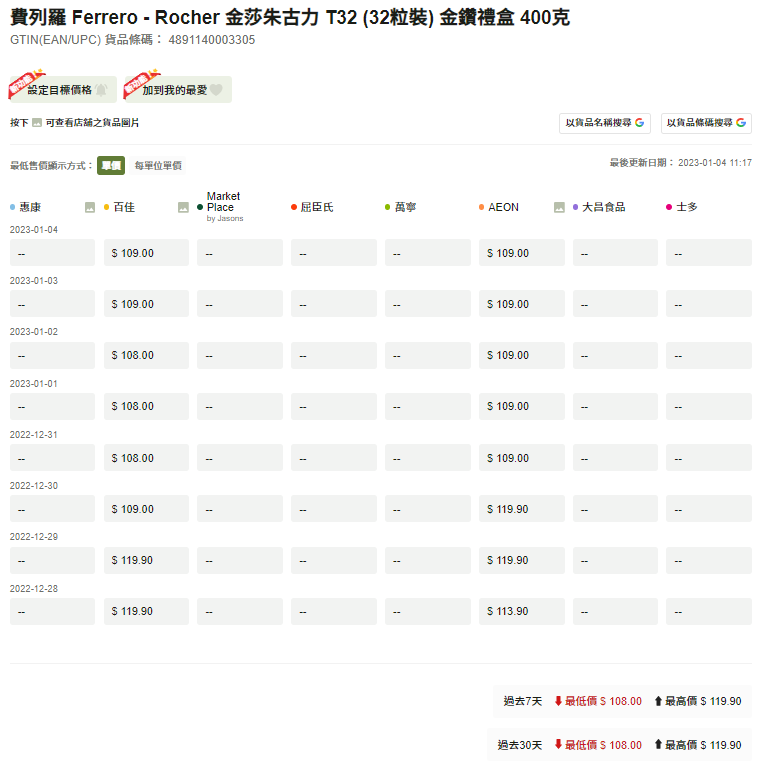Select 單價 price display mode

pos(111,165)
